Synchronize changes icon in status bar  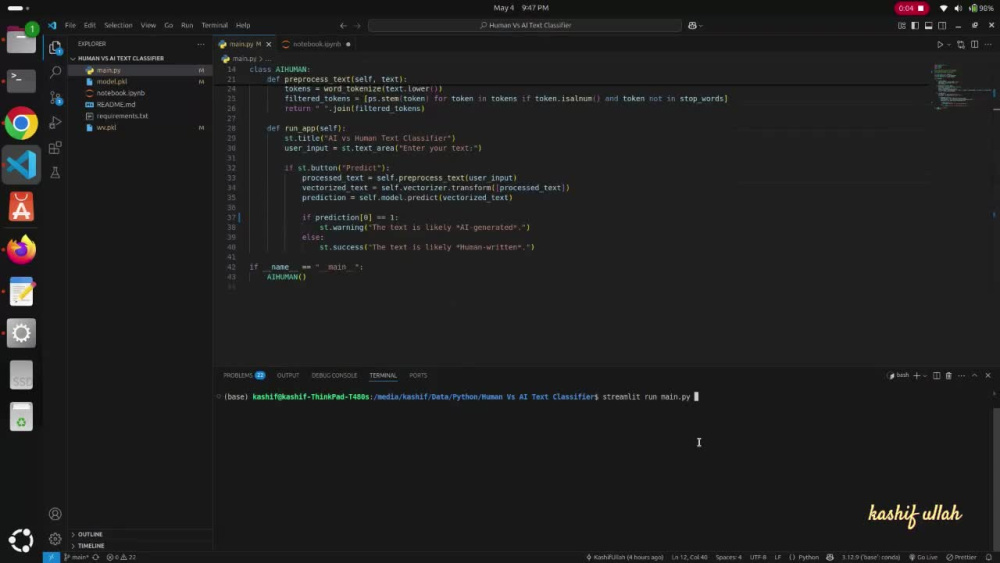coord(96,557)
